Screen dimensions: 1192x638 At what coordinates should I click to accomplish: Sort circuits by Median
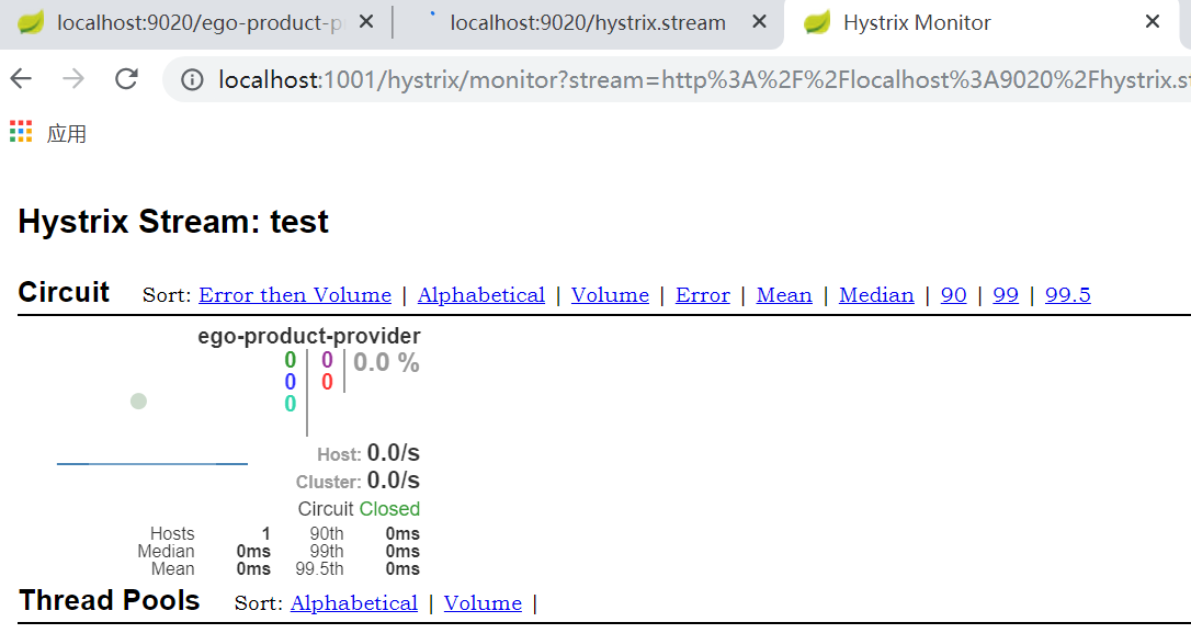[x=877, y=295]
